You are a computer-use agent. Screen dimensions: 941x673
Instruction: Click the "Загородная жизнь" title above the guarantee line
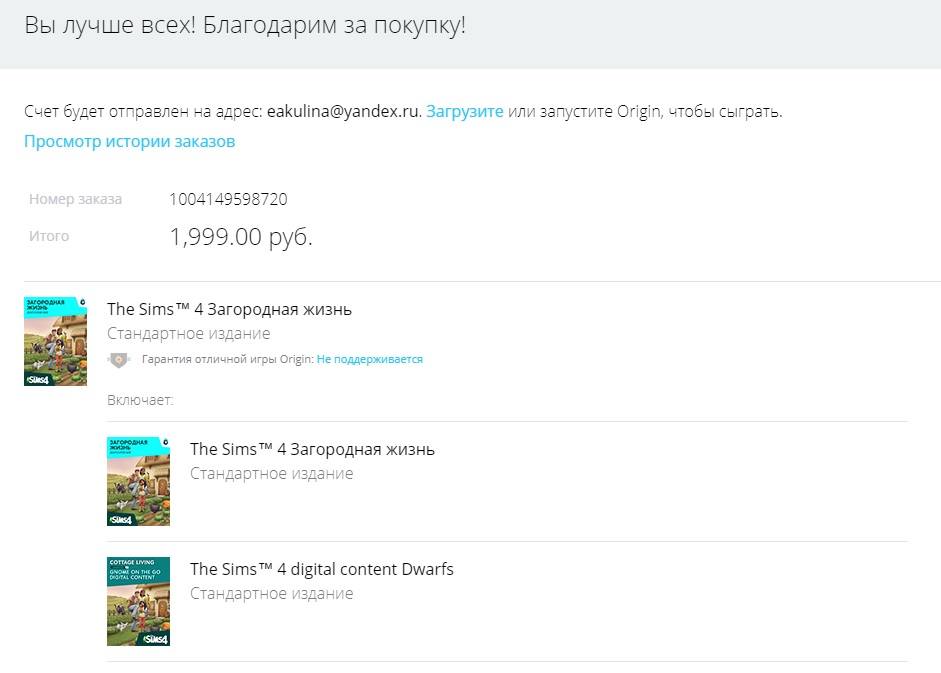[229, 309]
